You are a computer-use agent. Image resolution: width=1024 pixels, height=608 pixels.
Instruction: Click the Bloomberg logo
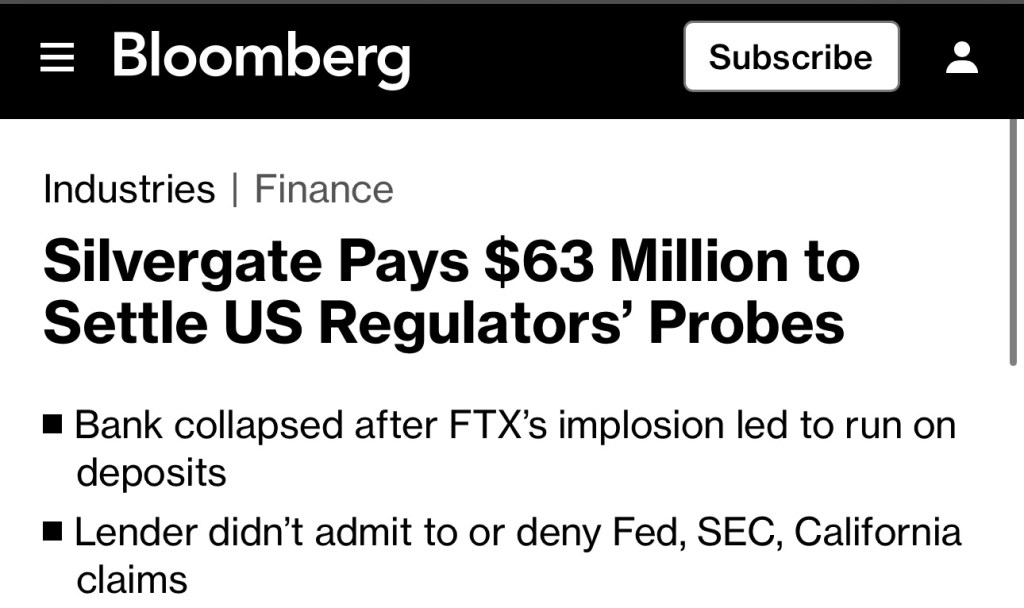pyautogui.click(x=261, y=57)
